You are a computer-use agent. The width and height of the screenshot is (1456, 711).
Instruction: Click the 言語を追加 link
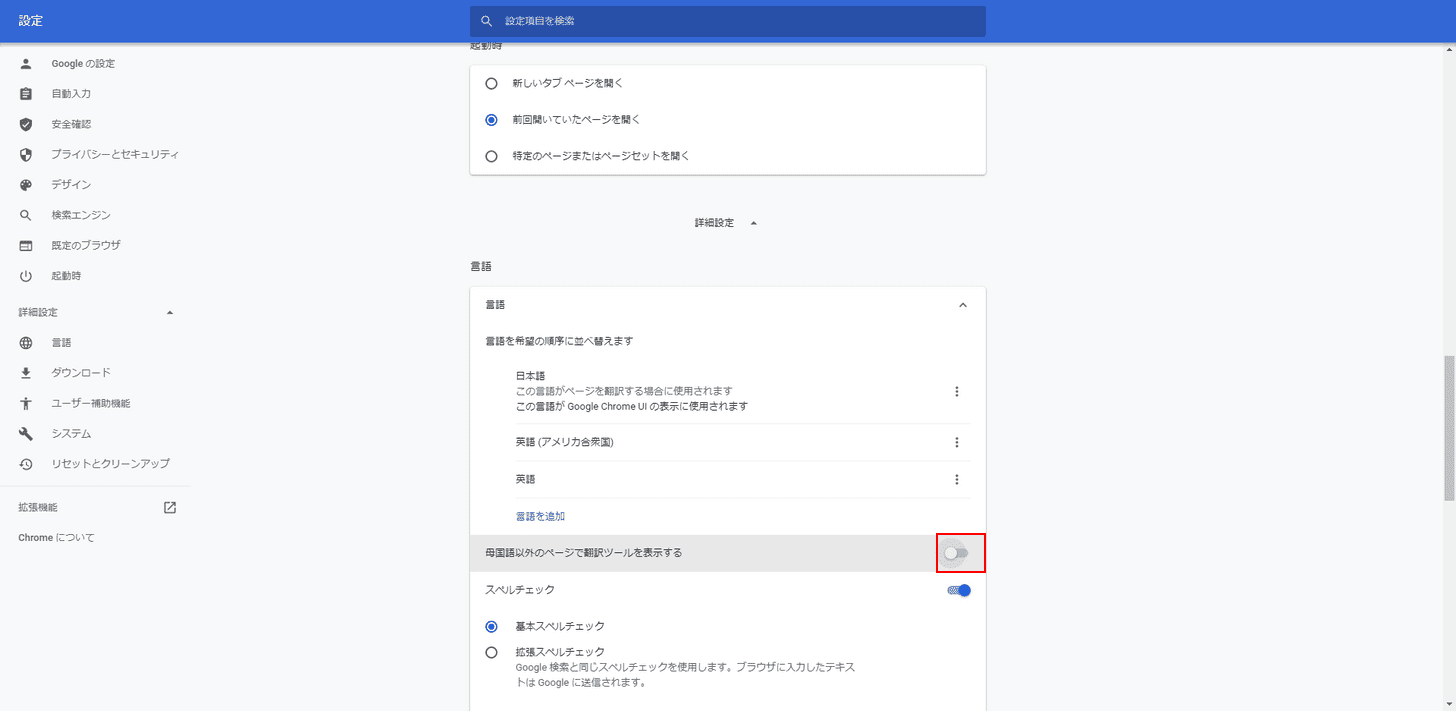pyautogui.click(x=540, y=517)
